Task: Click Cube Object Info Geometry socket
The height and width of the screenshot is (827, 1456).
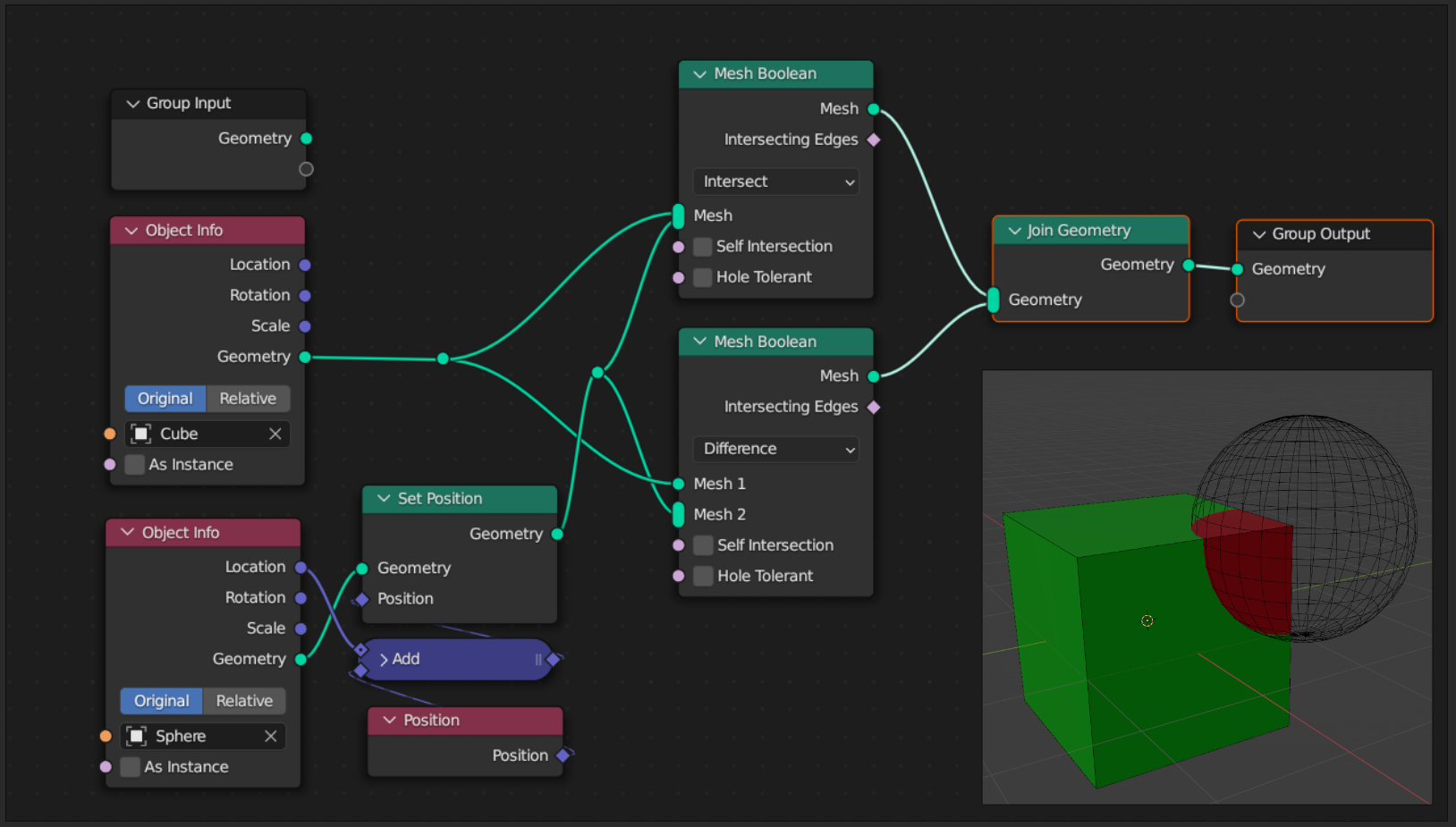Action: click(305, 358)
